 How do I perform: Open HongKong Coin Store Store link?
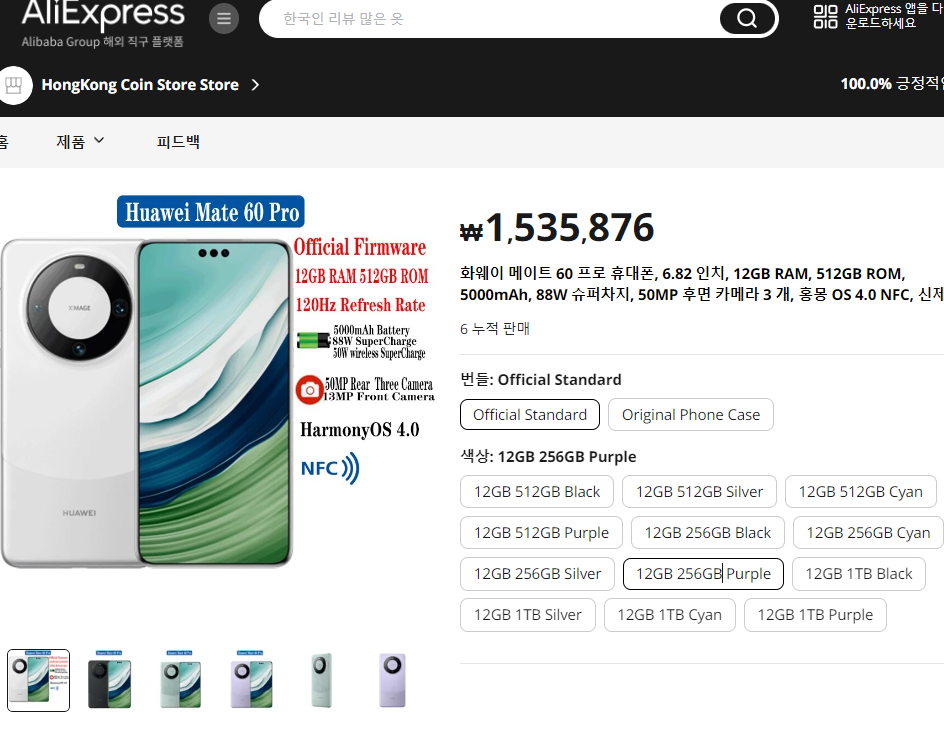pyautogui.click(x=140, y=85)
